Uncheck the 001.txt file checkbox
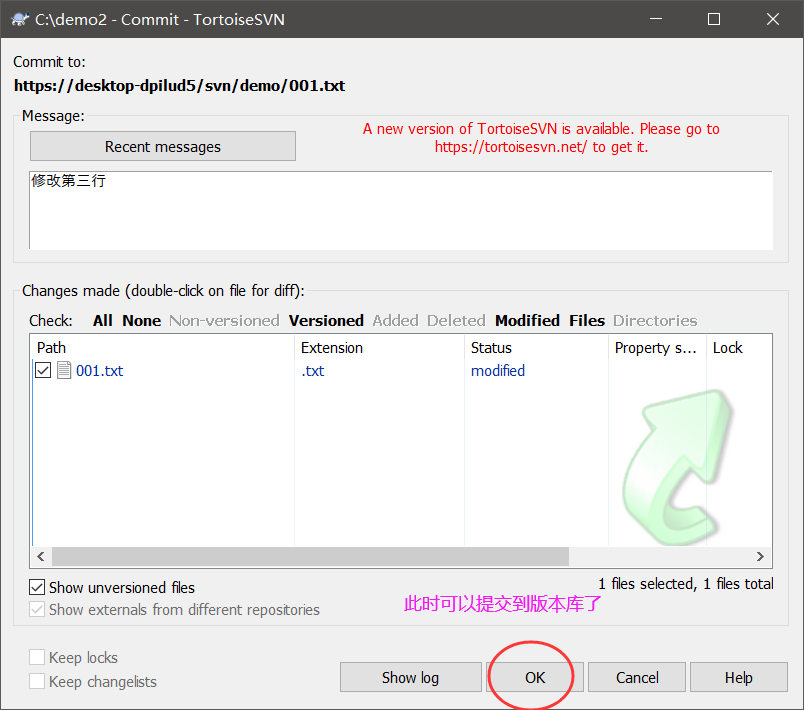 (x=43, y=370)
